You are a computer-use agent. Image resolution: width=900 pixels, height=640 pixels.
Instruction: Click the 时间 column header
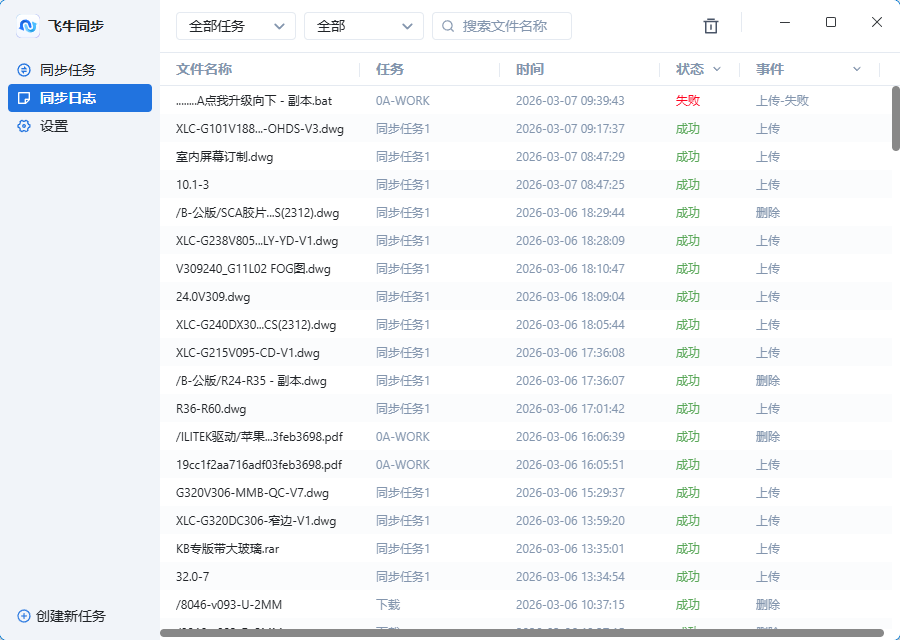(x=529, y=69)
